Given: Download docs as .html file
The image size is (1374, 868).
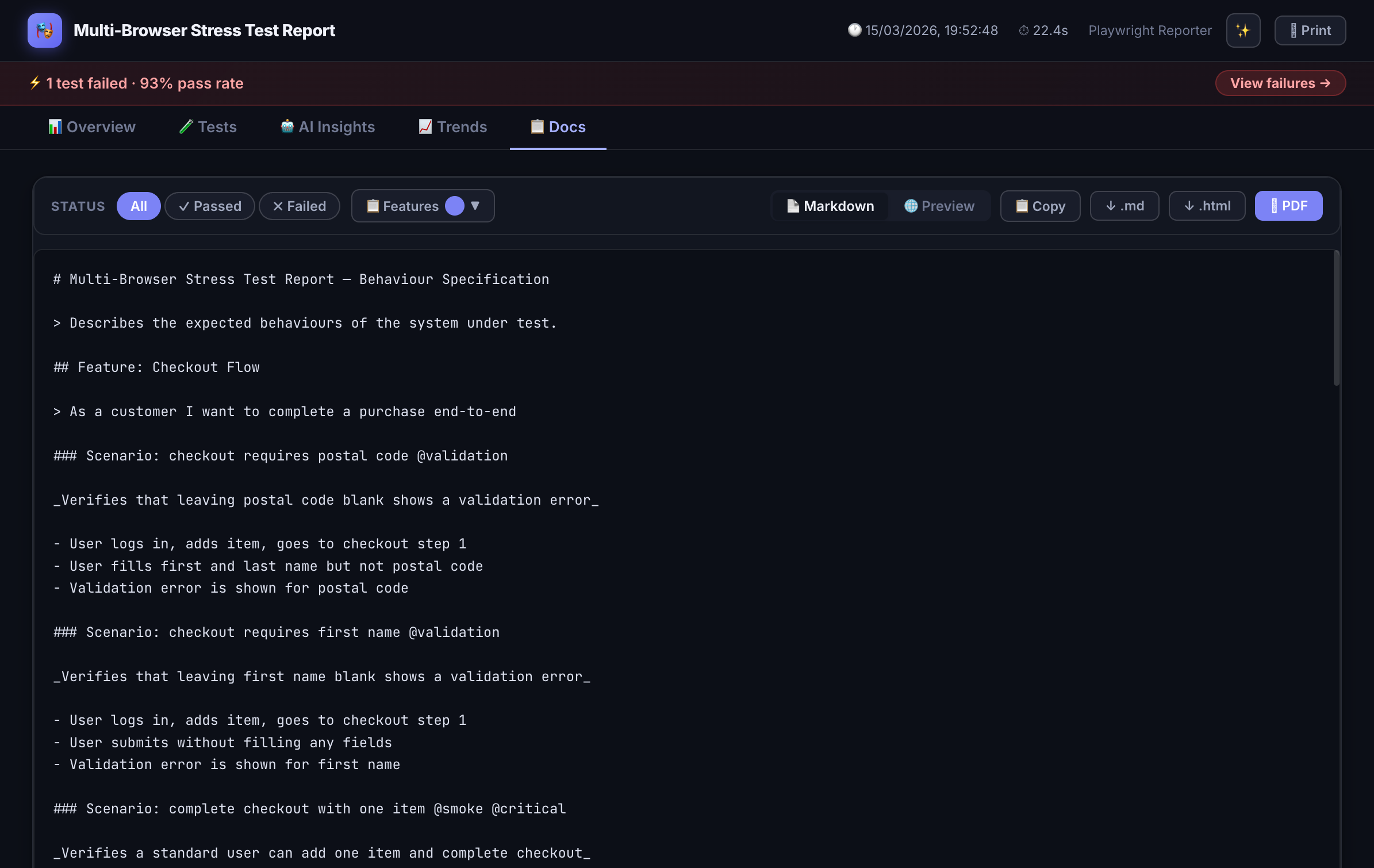Looking at the screenshot, I should (x=1207, y=206).
